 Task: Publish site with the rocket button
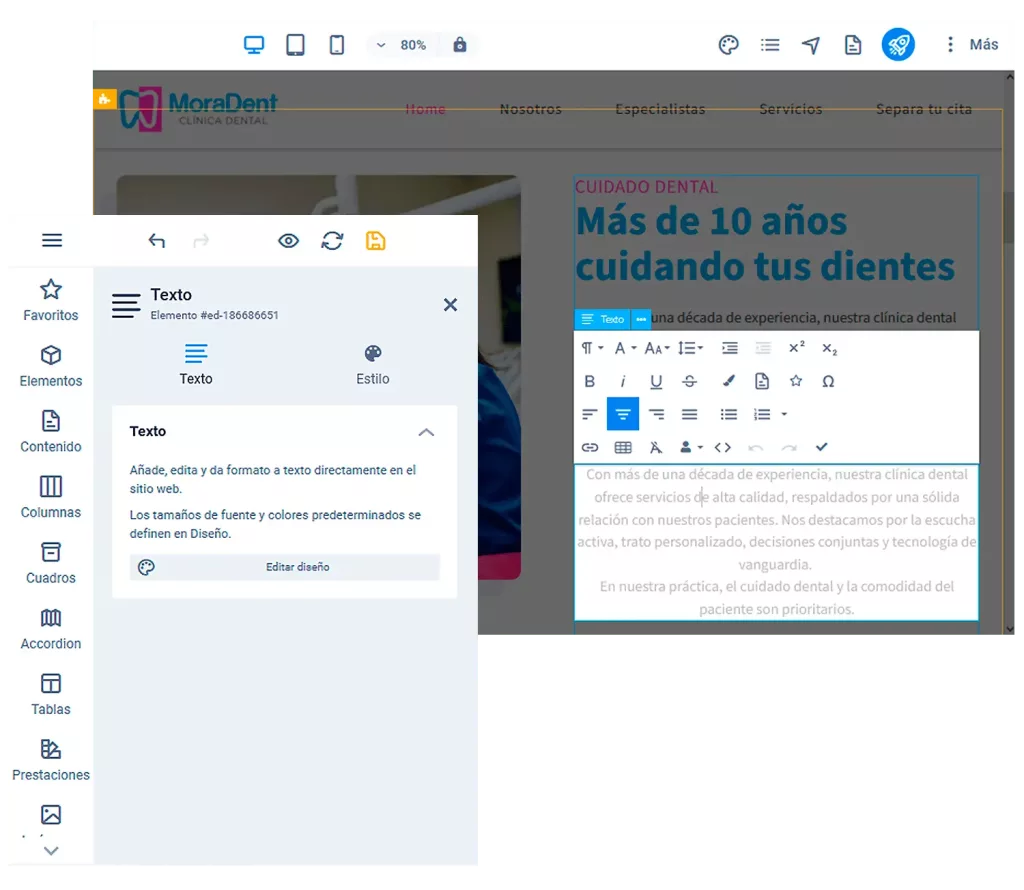tap(898, 44)
